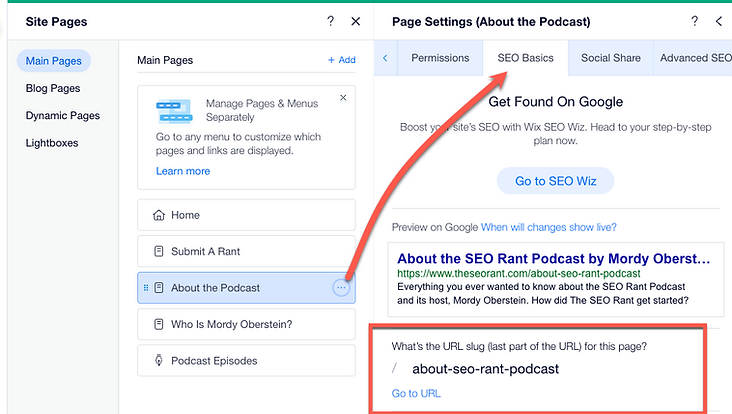Click drag handle on About the Podcast
The image size is (732, 414).
click(x=146, y=288)
